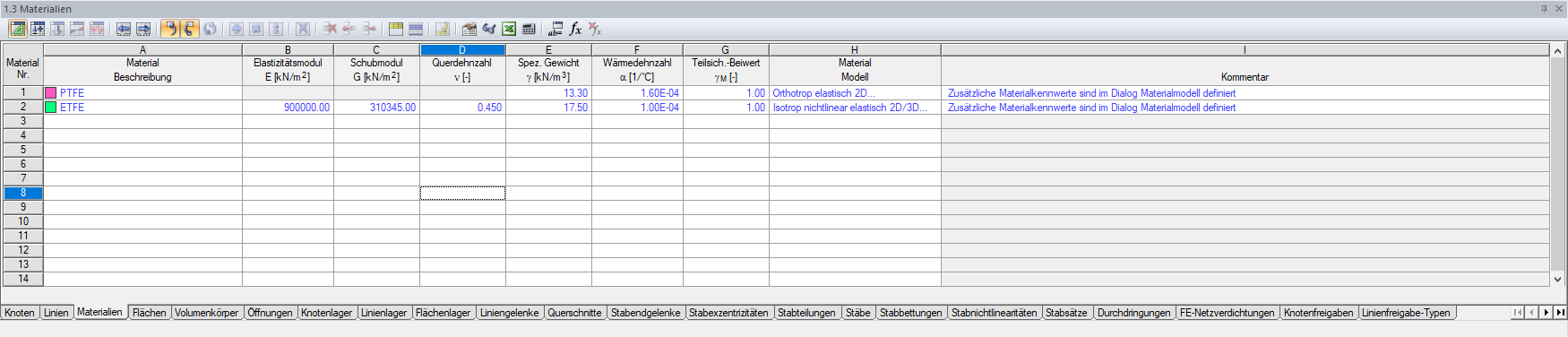The image size is (1568, 337).
Task: Click the blue-striped table view icon
Action: 416,29
